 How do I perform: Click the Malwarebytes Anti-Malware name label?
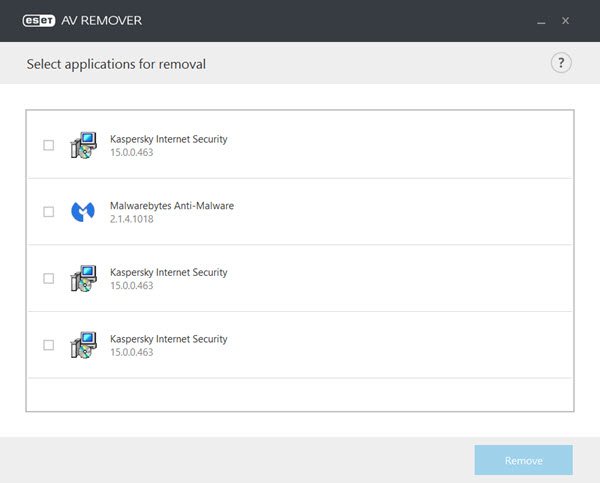171,205
